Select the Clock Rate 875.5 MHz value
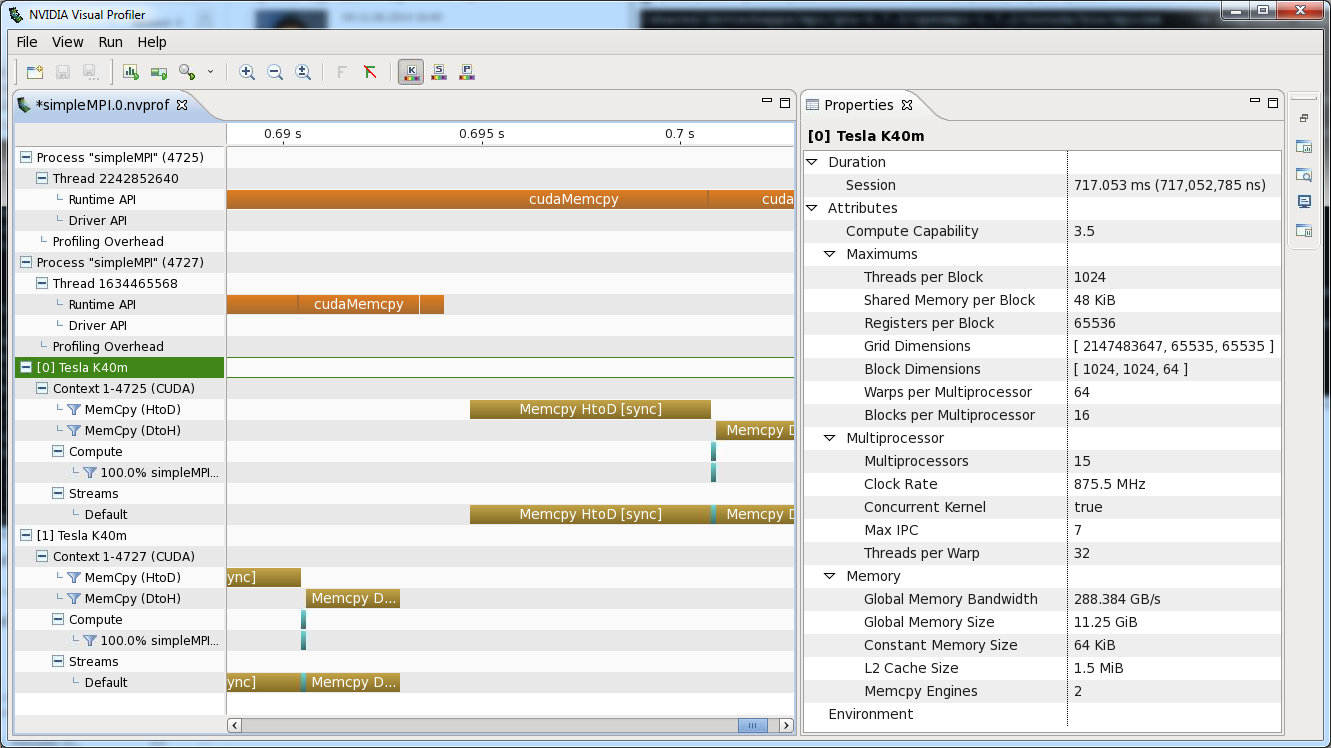This screenshot has height=748, width=1331. (1110, 484)
